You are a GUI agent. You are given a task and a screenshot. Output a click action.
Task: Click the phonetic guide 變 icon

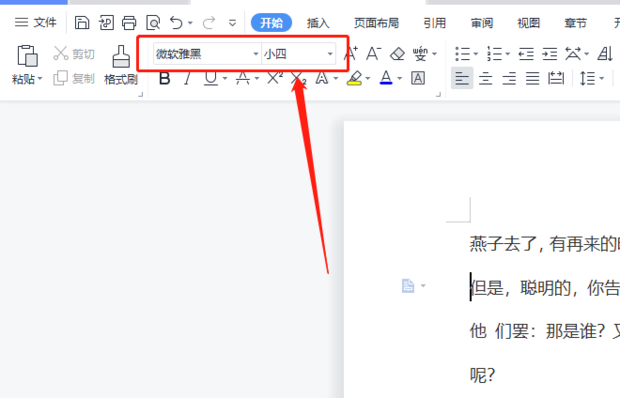(420, 54)
